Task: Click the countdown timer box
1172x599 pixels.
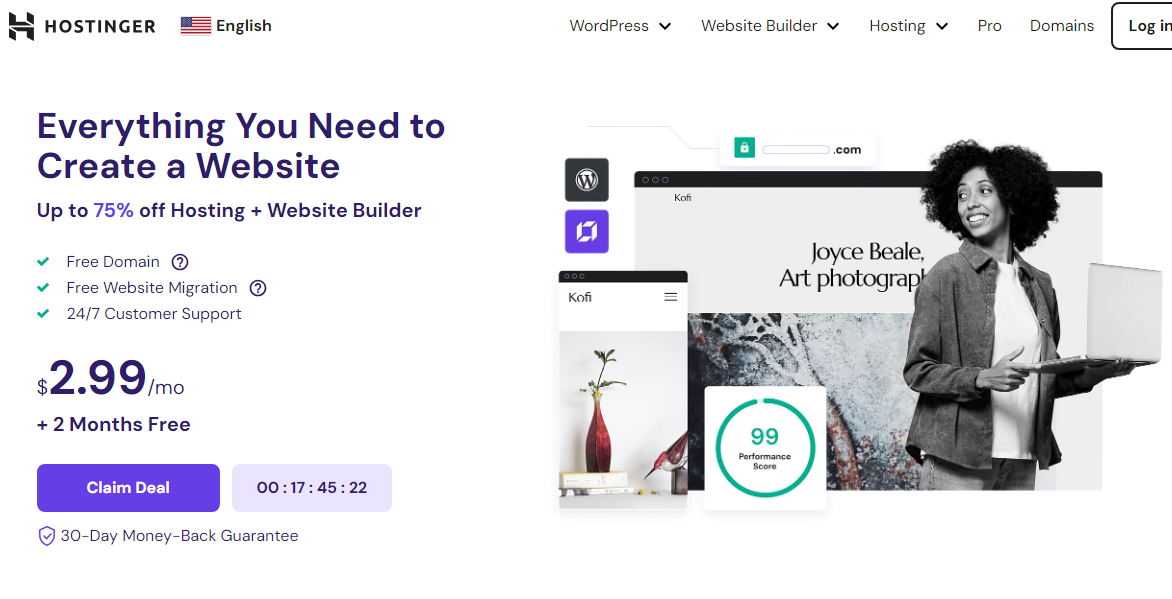Action: point(312,488)
